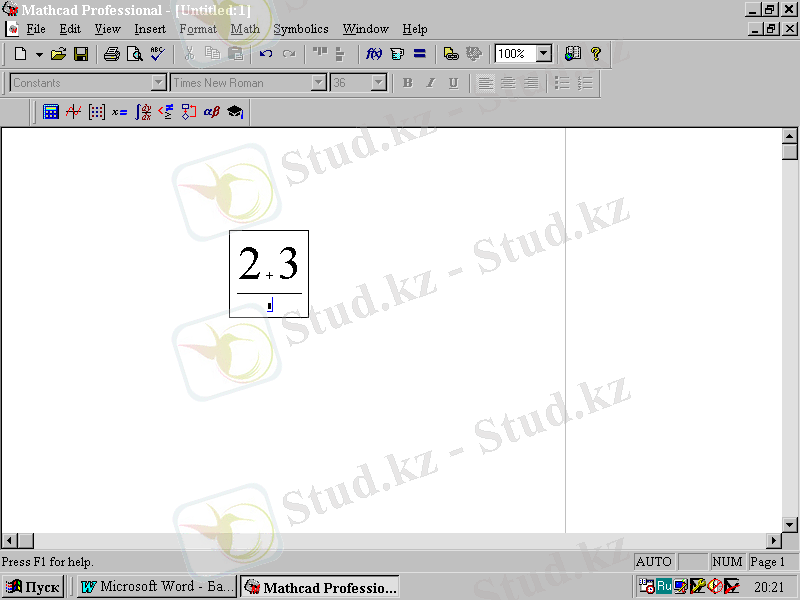Open the Programming palette
This screenshot has height=600, width=800.
(x=189, y=112)
